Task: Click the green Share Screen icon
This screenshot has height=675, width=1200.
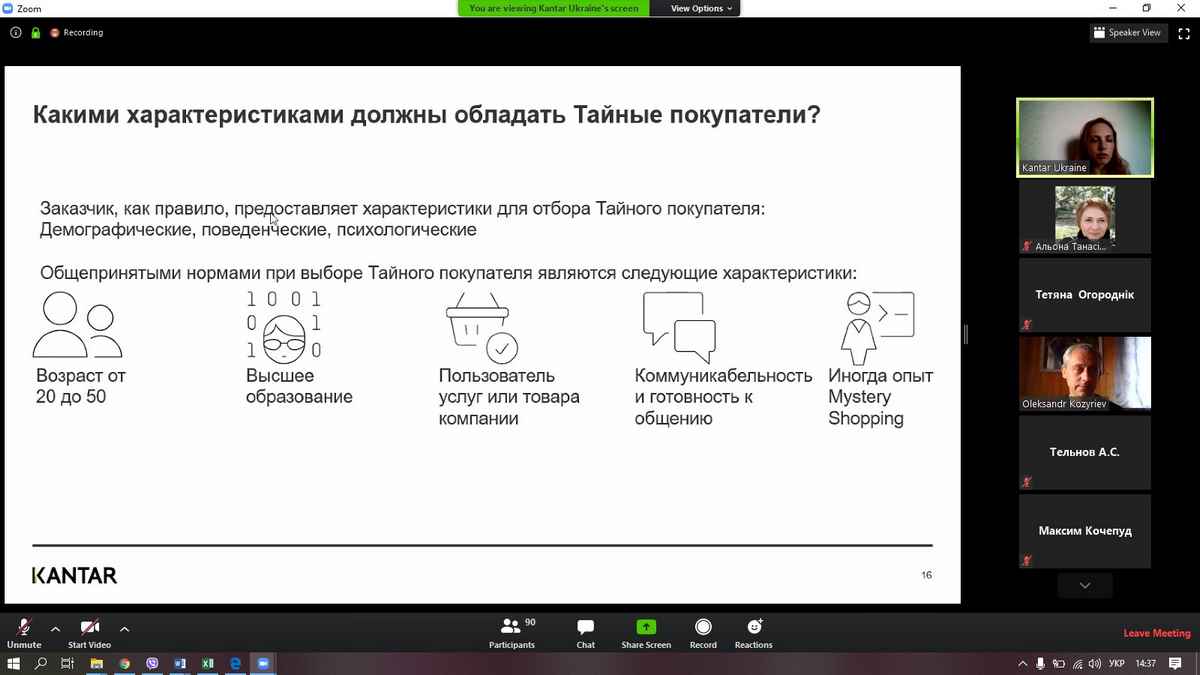Action: [646, 627]
